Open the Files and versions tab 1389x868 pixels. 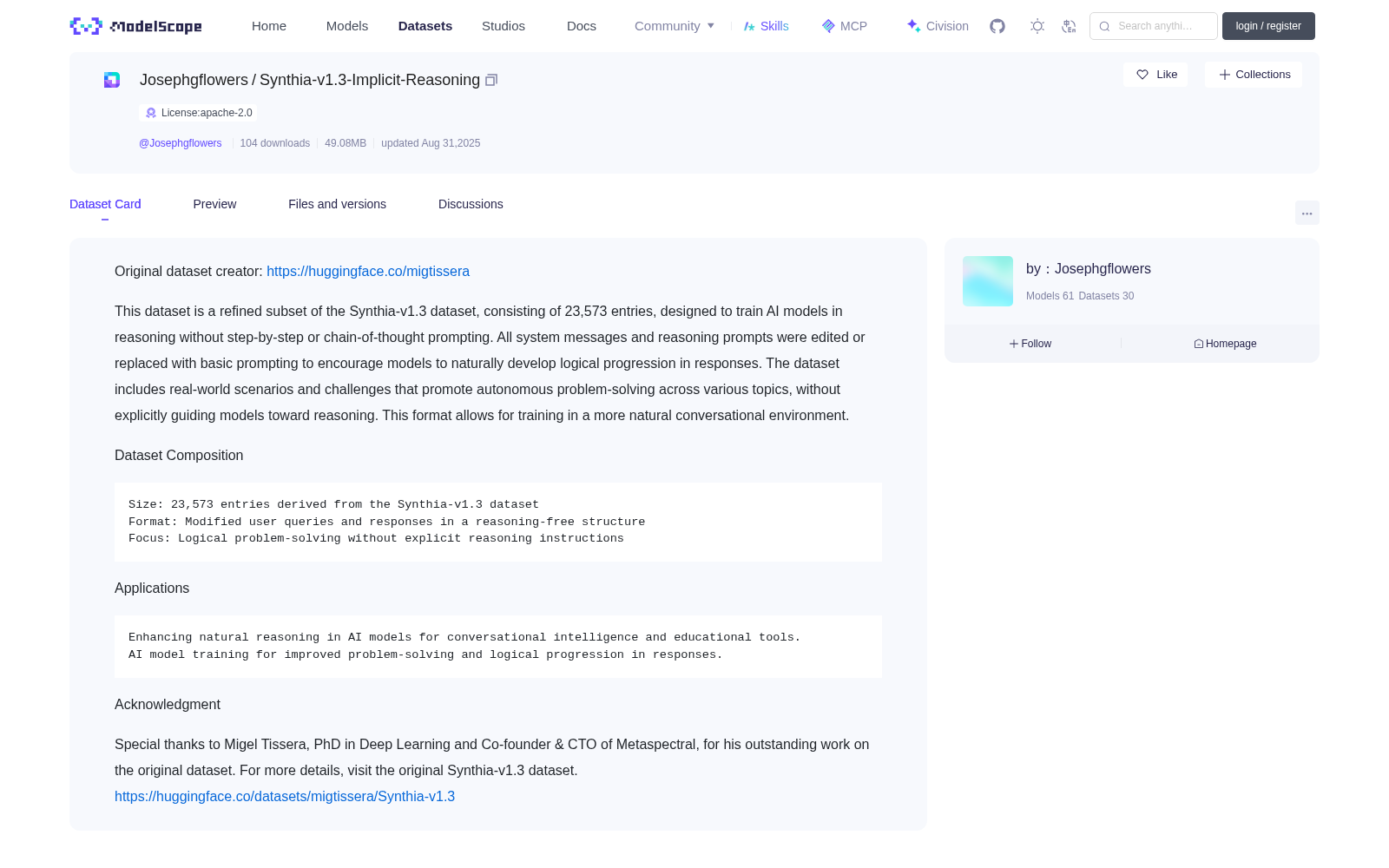[x=337, y=204]
